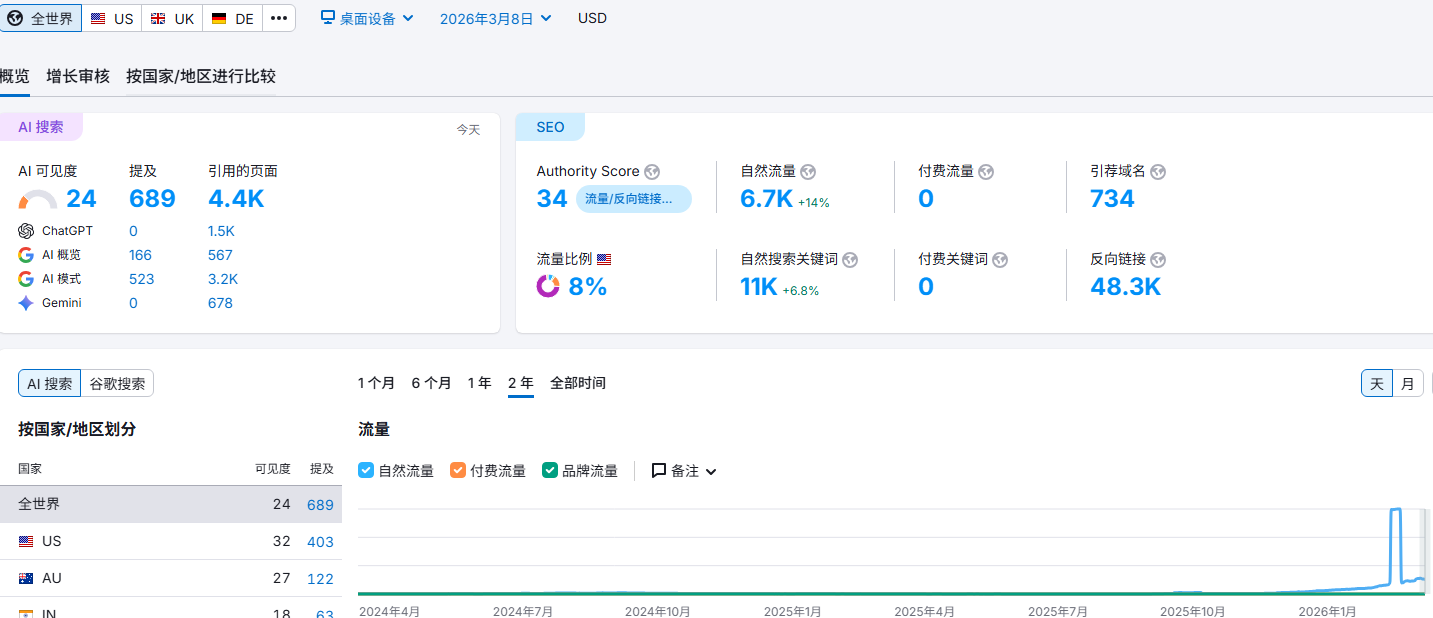
Task: Open the 2026年3月8日 date dropdown
Action: (495, 18)
